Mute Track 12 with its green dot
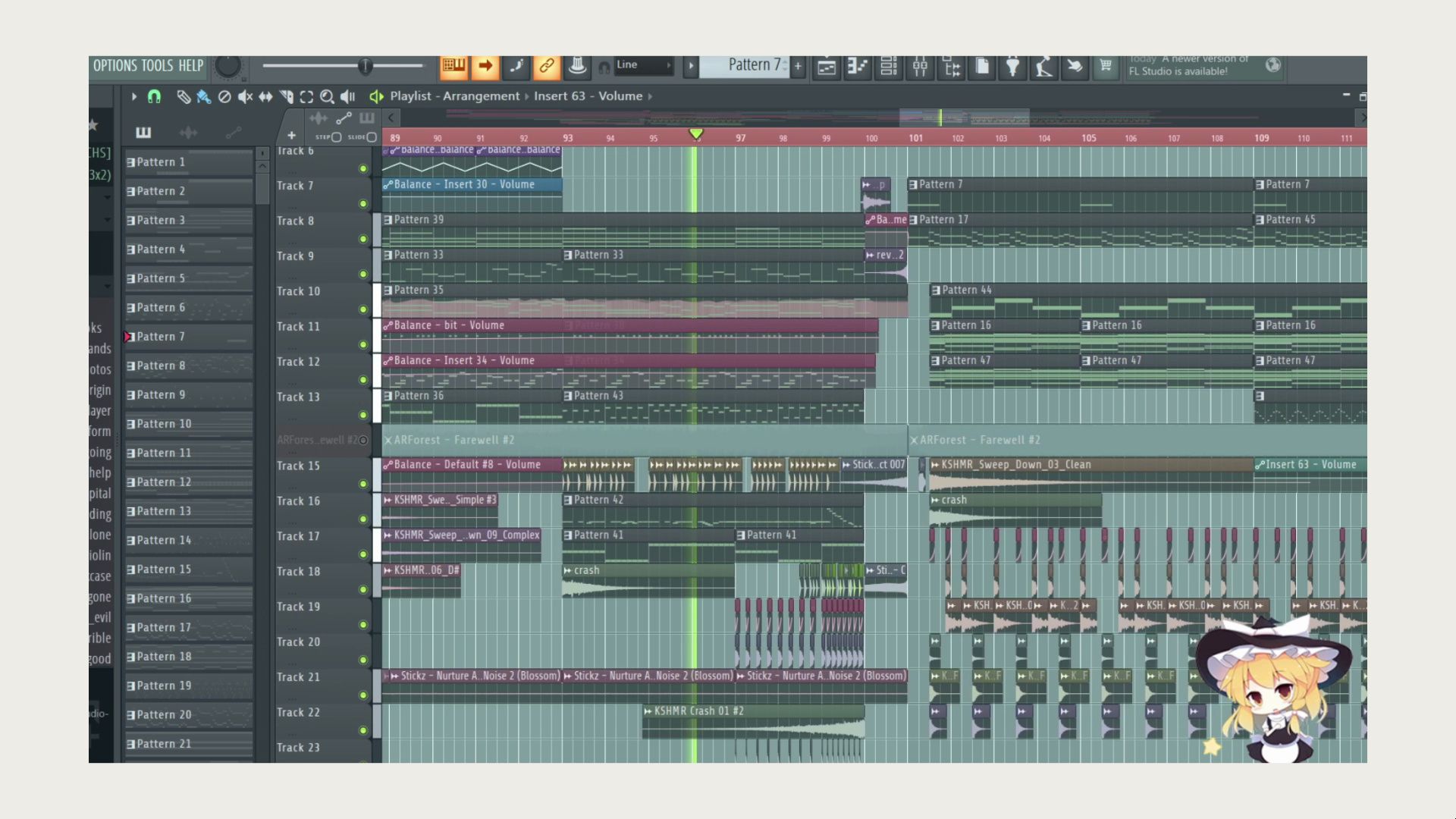The height and width of the screenshot is (819, 1456). pyautogui.click(x=362, y=380)
